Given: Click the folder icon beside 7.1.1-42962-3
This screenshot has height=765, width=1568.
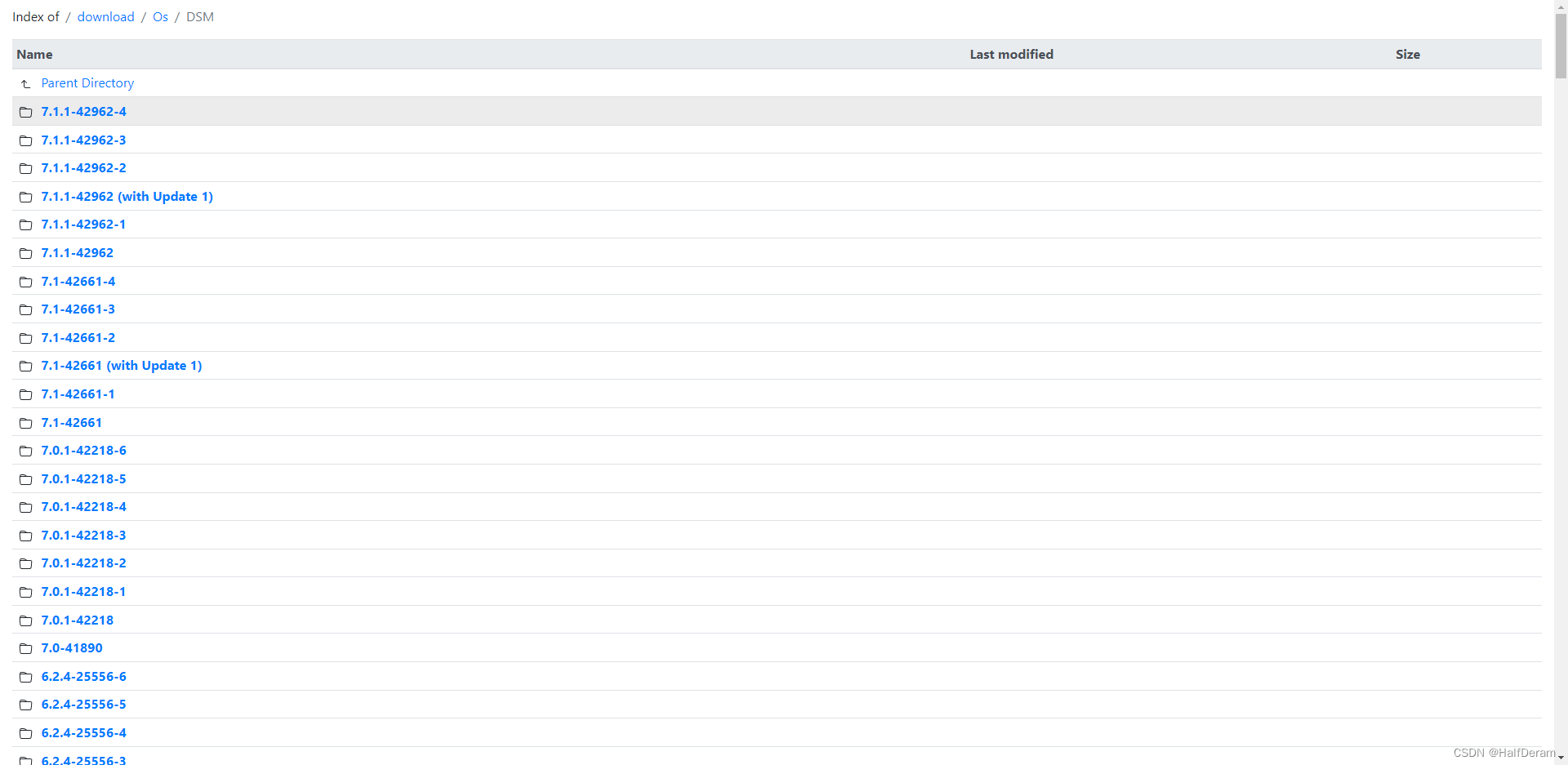Looking at the screenshot, I should (x=25, y=140).
